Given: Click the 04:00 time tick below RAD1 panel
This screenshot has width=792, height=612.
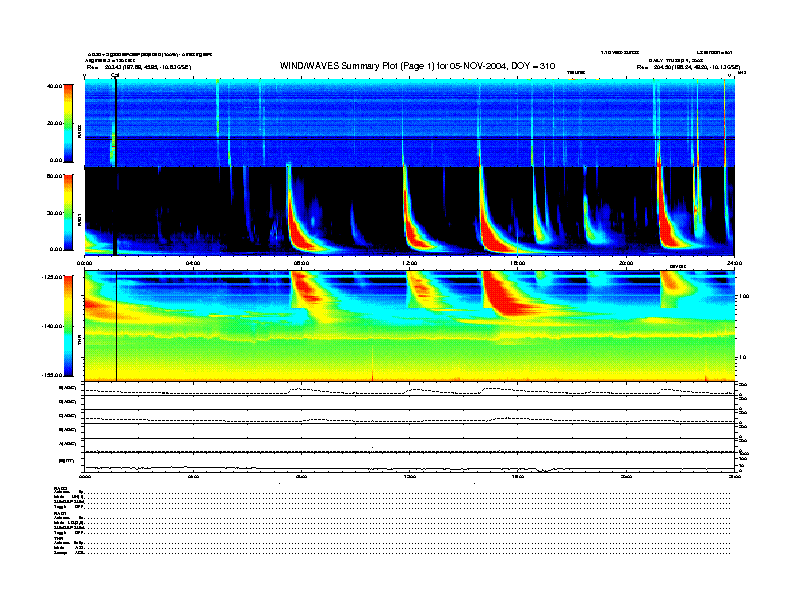Looking at the screenshot, I should 193,262.
